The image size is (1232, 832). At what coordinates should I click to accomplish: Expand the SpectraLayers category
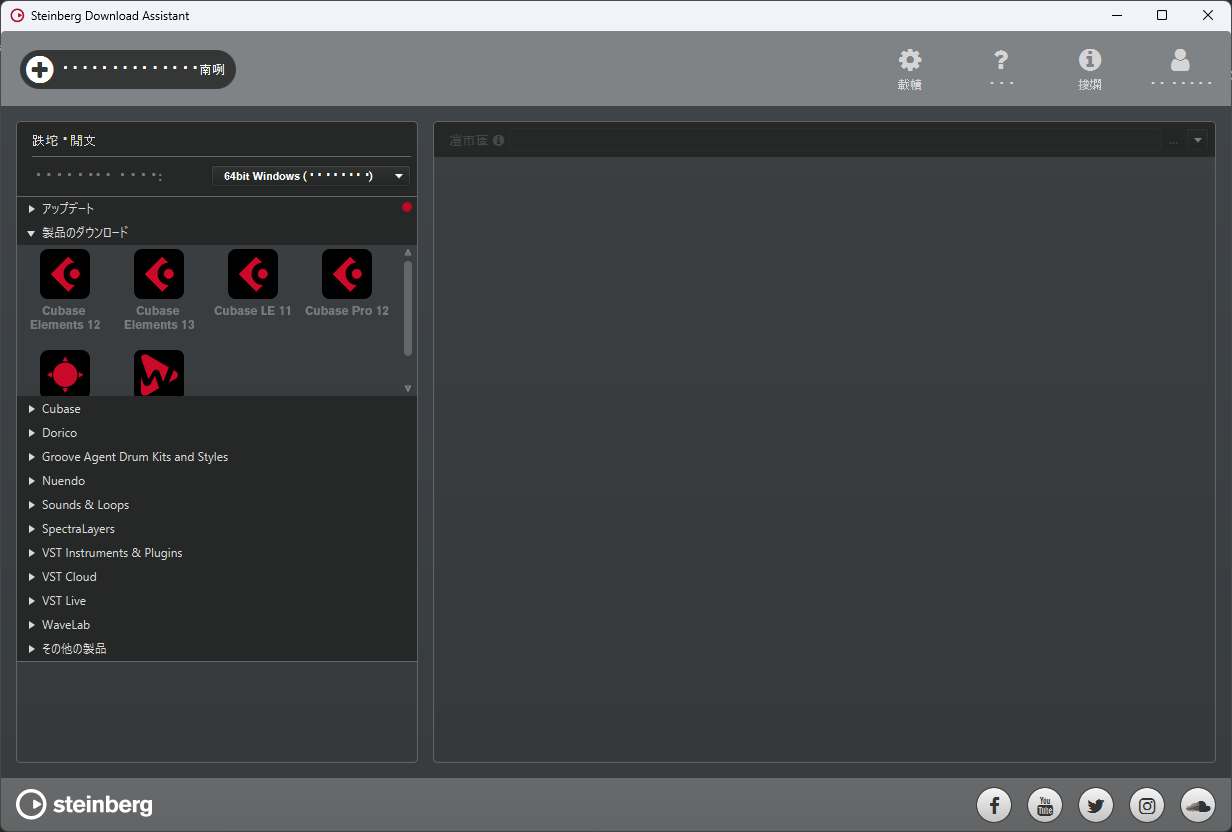pos(217,529)
